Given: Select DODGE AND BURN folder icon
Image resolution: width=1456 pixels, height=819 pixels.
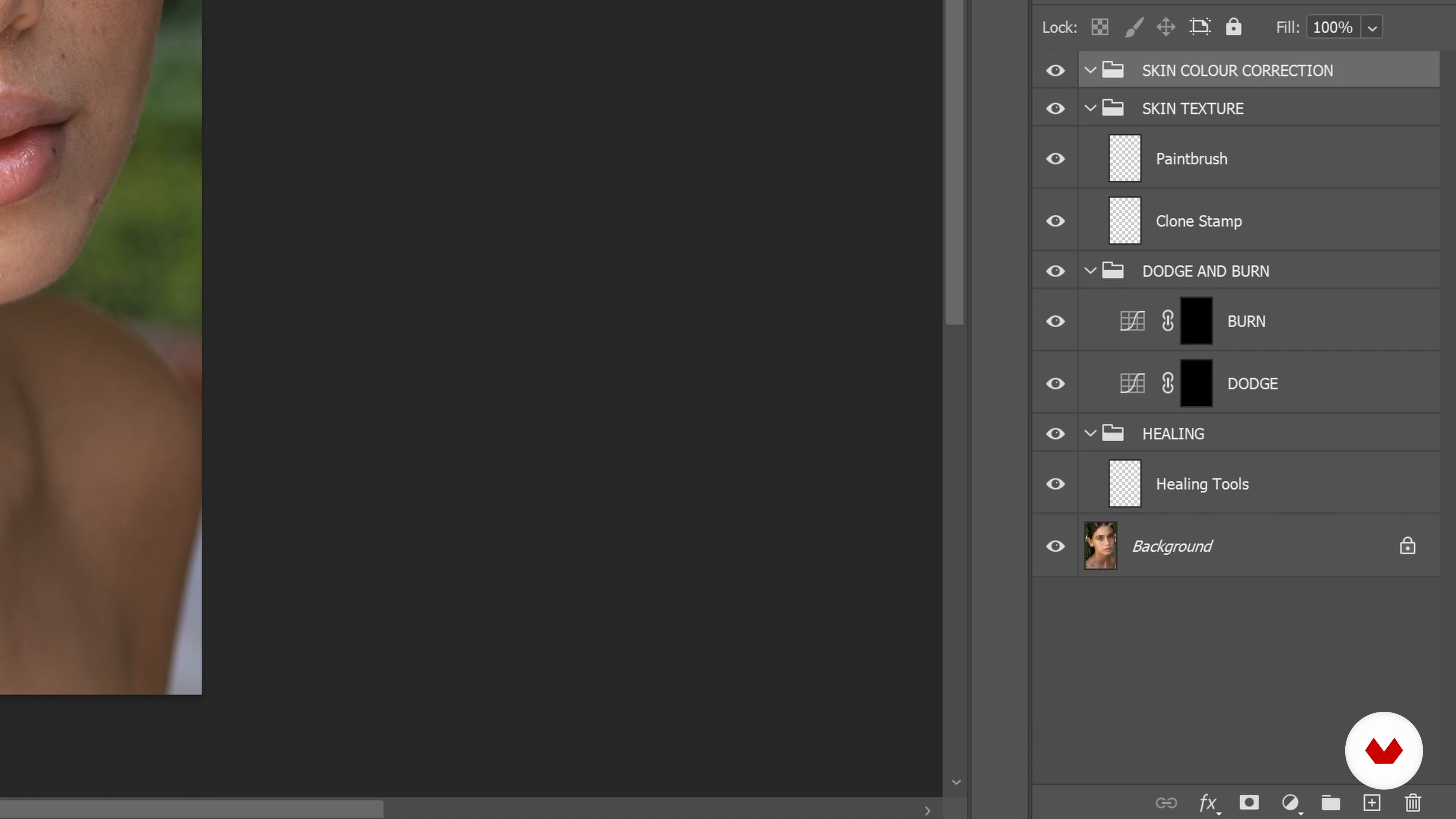Looking at the screenshot, I should coord(1113,270).
